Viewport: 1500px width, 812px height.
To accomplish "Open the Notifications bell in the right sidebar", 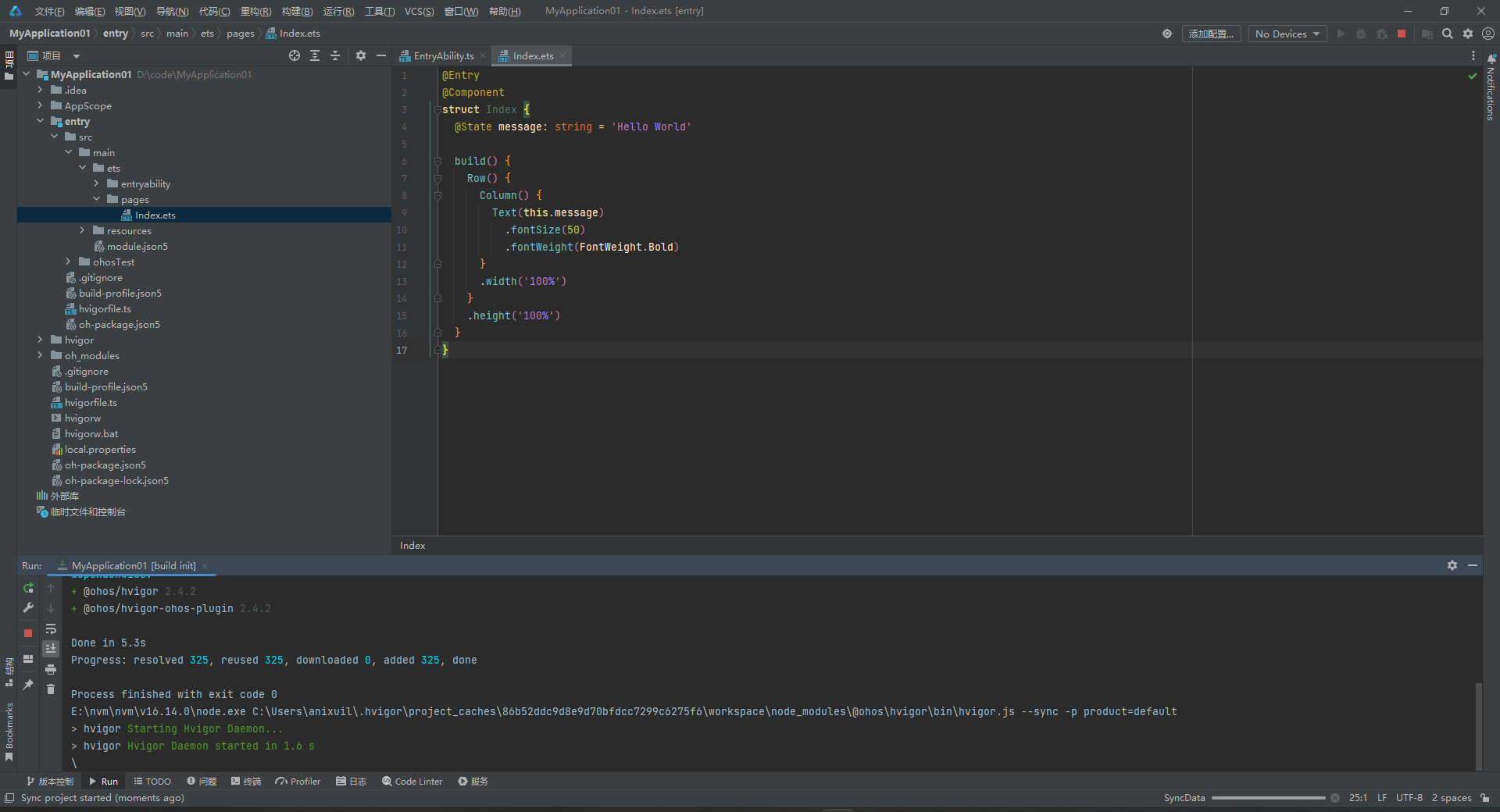I will [x=1491, y=59].
